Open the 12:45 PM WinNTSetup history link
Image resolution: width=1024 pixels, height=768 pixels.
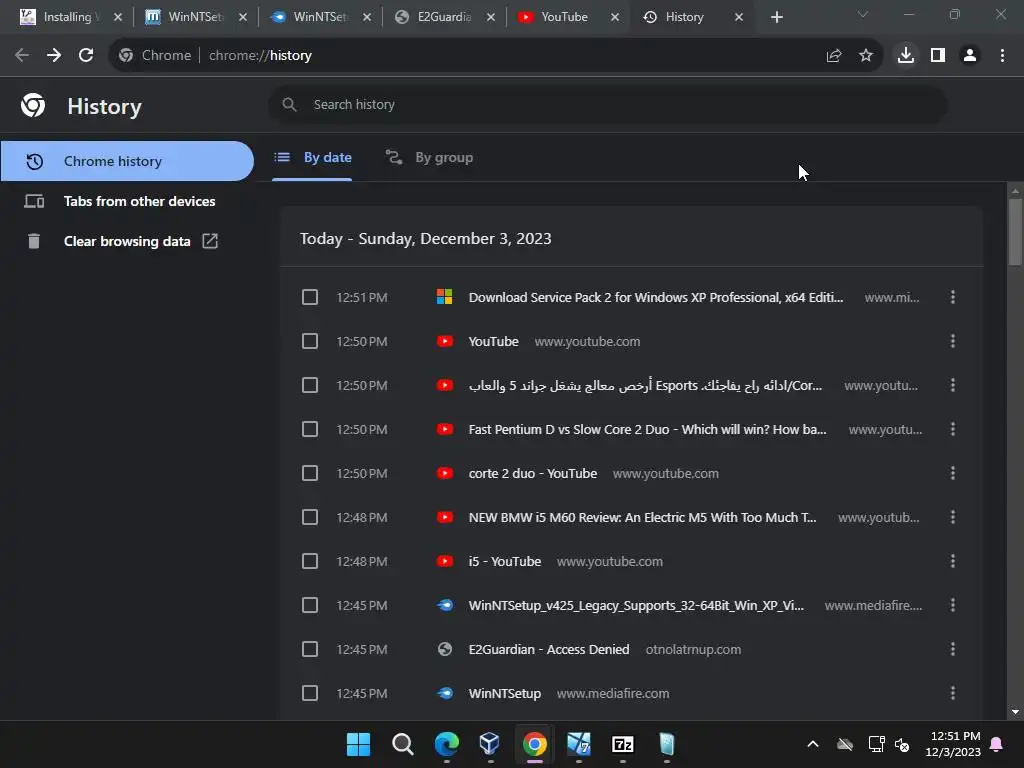[504, 693]
